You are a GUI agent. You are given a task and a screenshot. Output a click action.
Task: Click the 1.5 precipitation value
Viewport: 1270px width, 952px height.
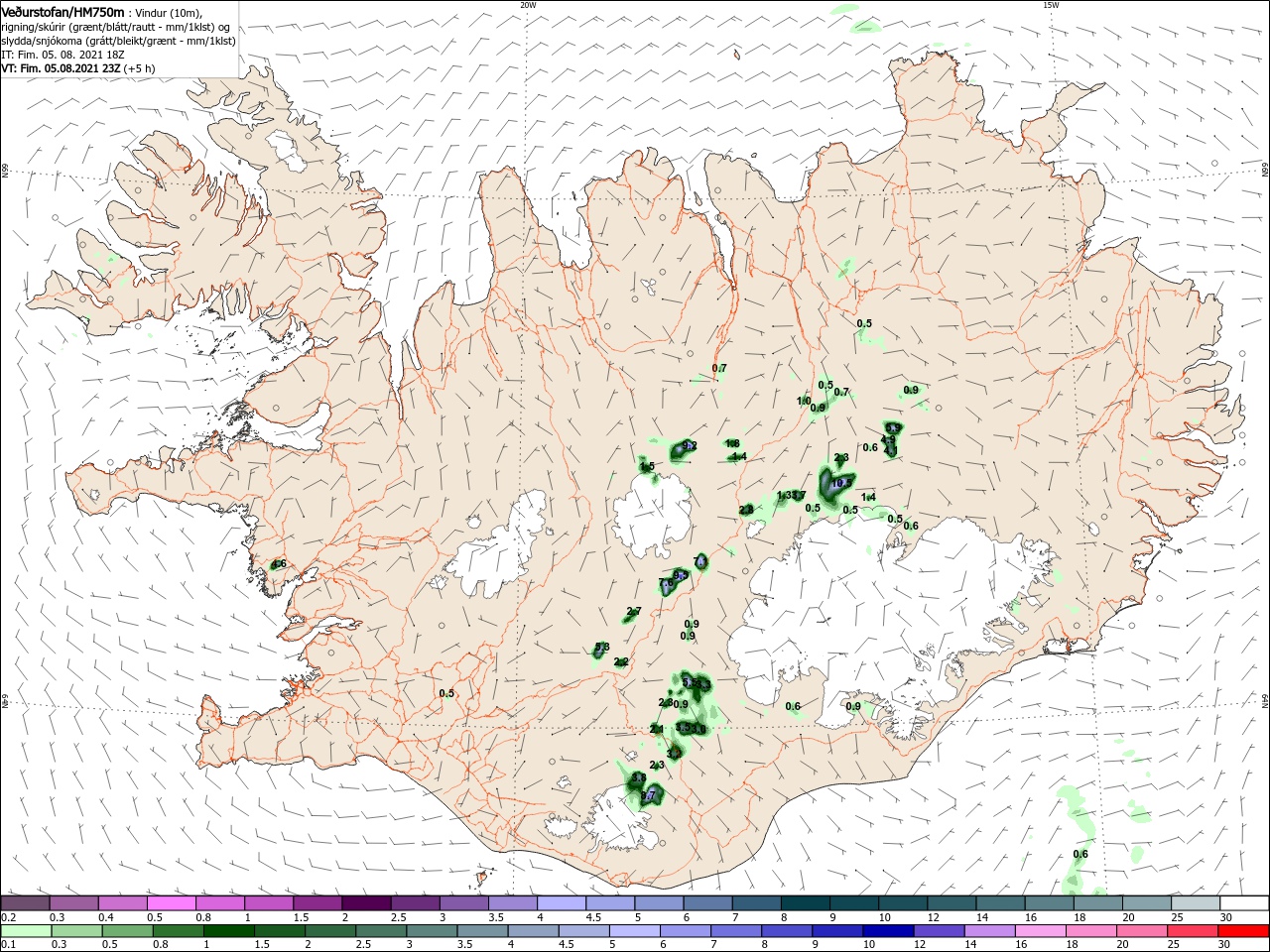pos(647,466)
